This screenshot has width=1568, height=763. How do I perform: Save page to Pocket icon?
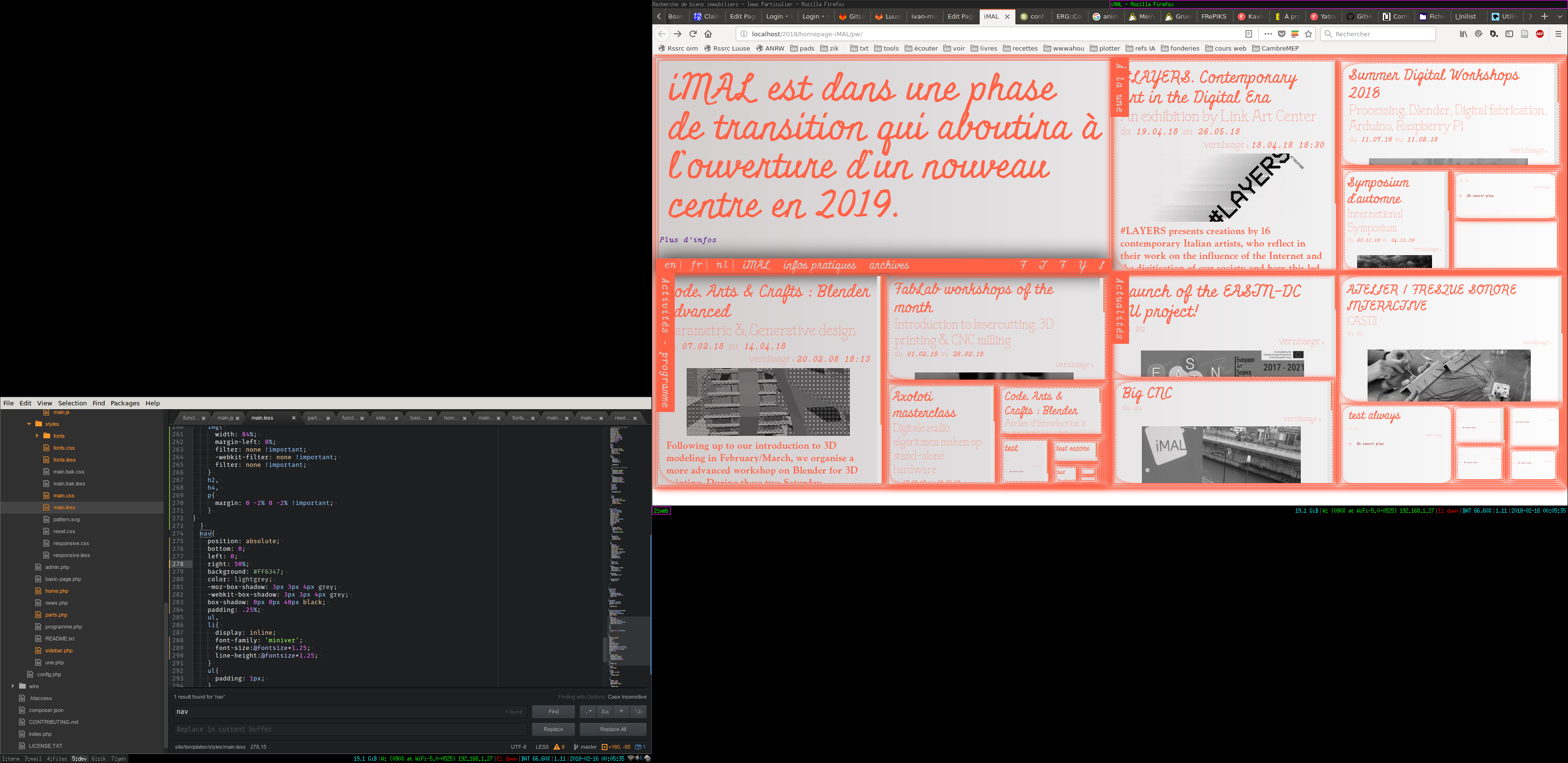1281,34
